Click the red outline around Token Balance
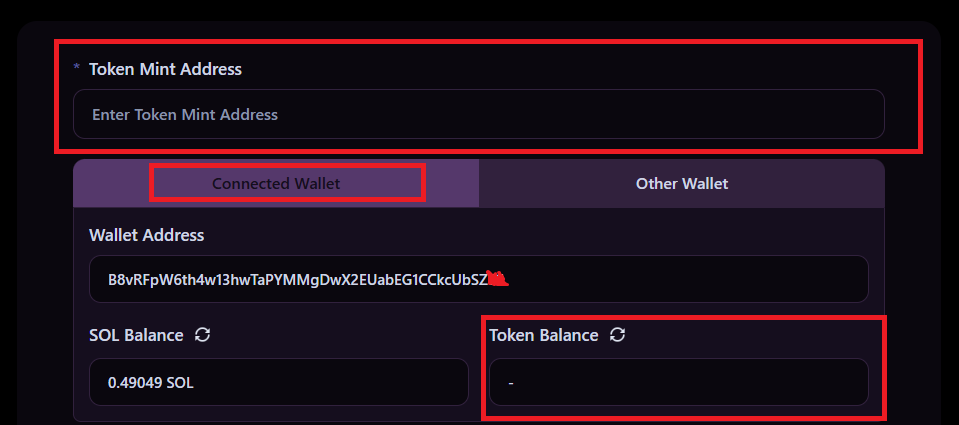 point(883,366)
